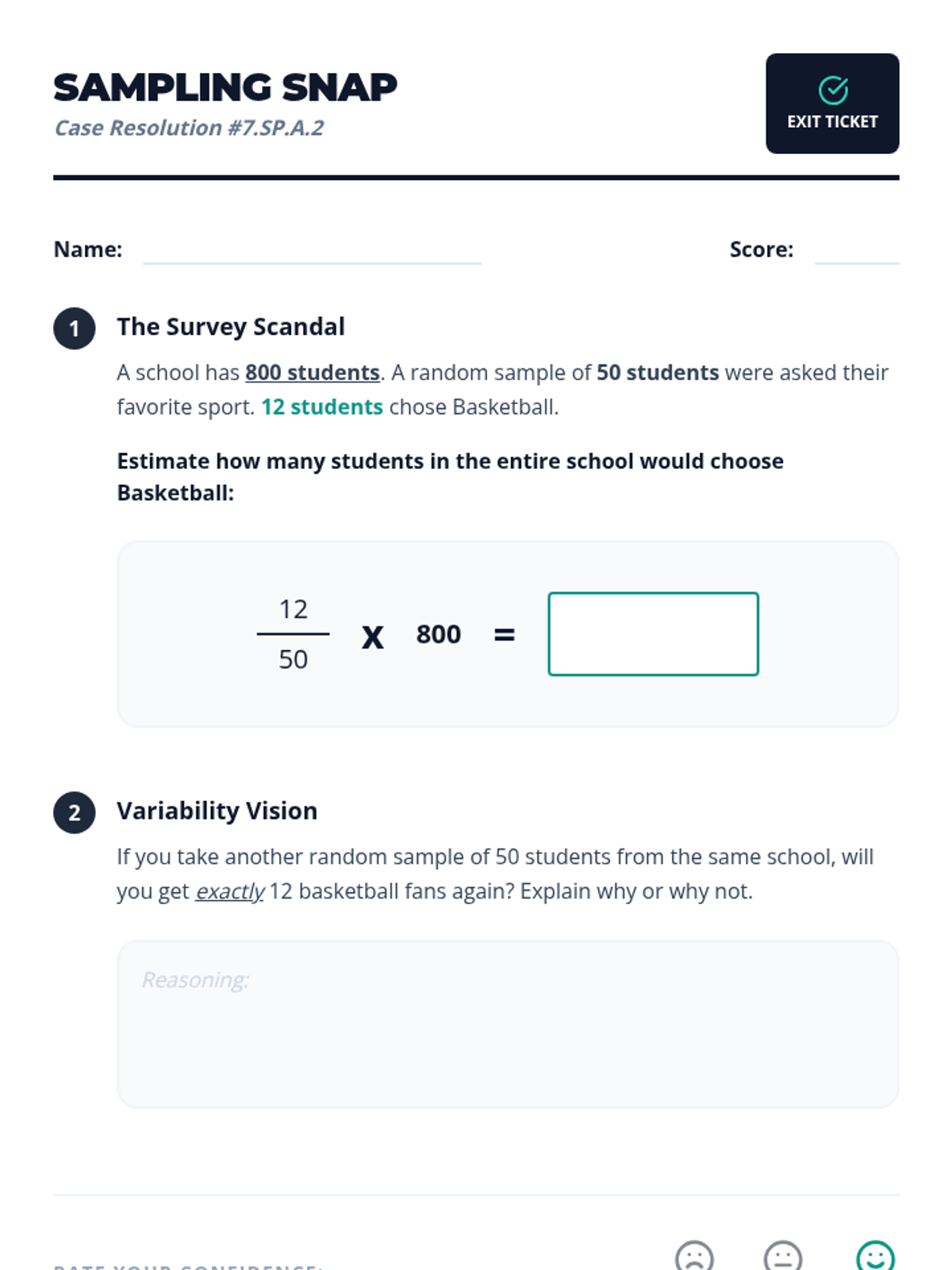Viewport: 952px width, 1270px height.
Task: Click the green-bordered answer box
Action: pos(653,634)
